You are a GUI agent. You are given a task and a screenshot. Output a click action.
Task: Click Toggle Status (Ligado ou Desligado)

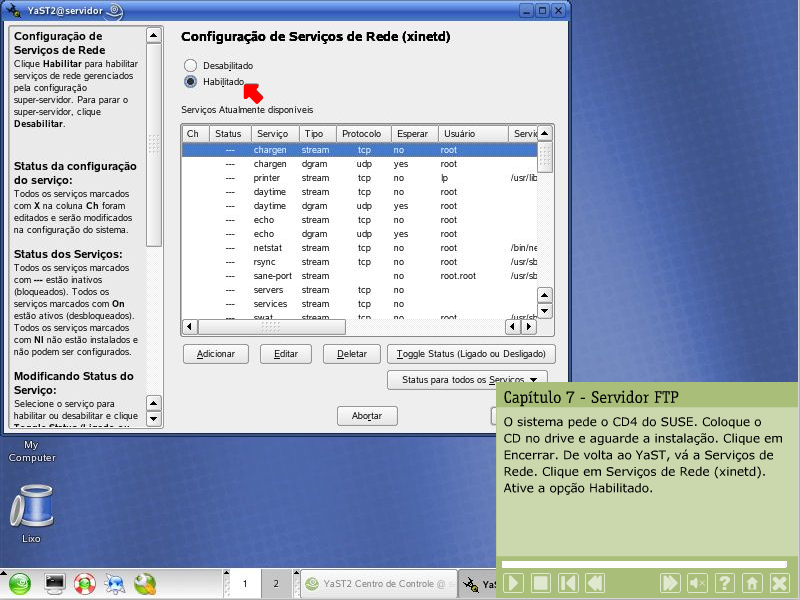[471, 354]
